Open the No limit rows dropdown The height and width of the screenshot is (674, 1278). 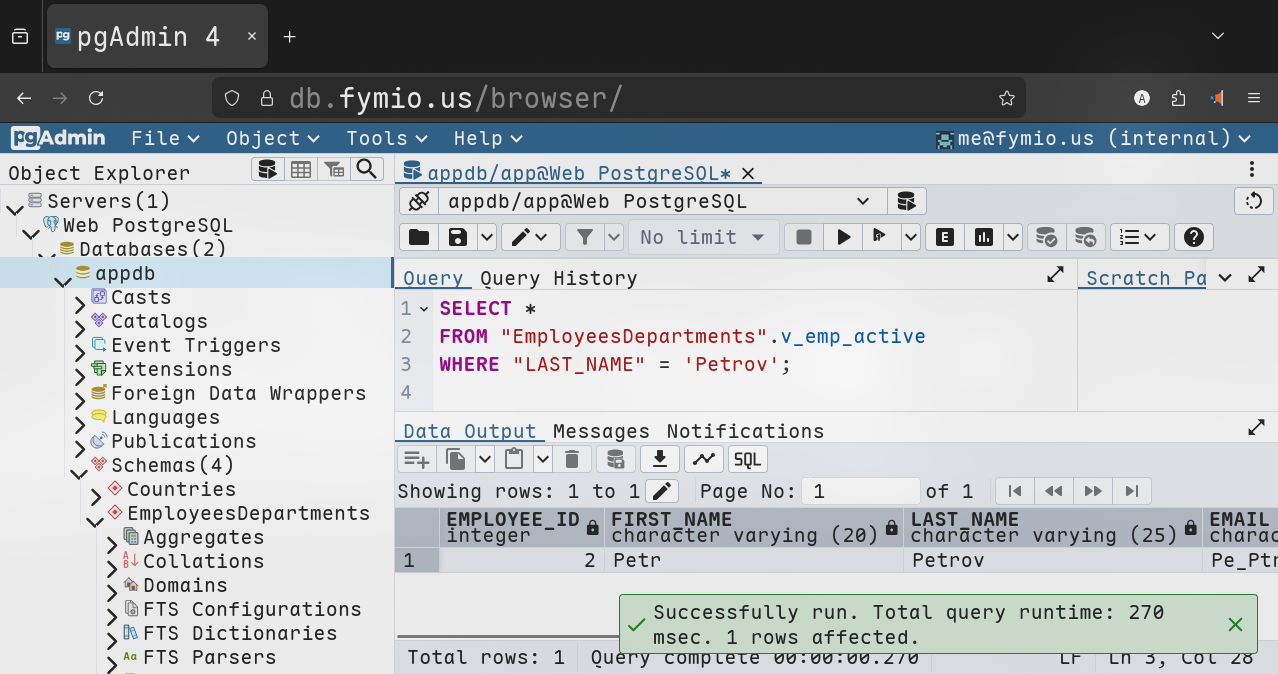702,237
